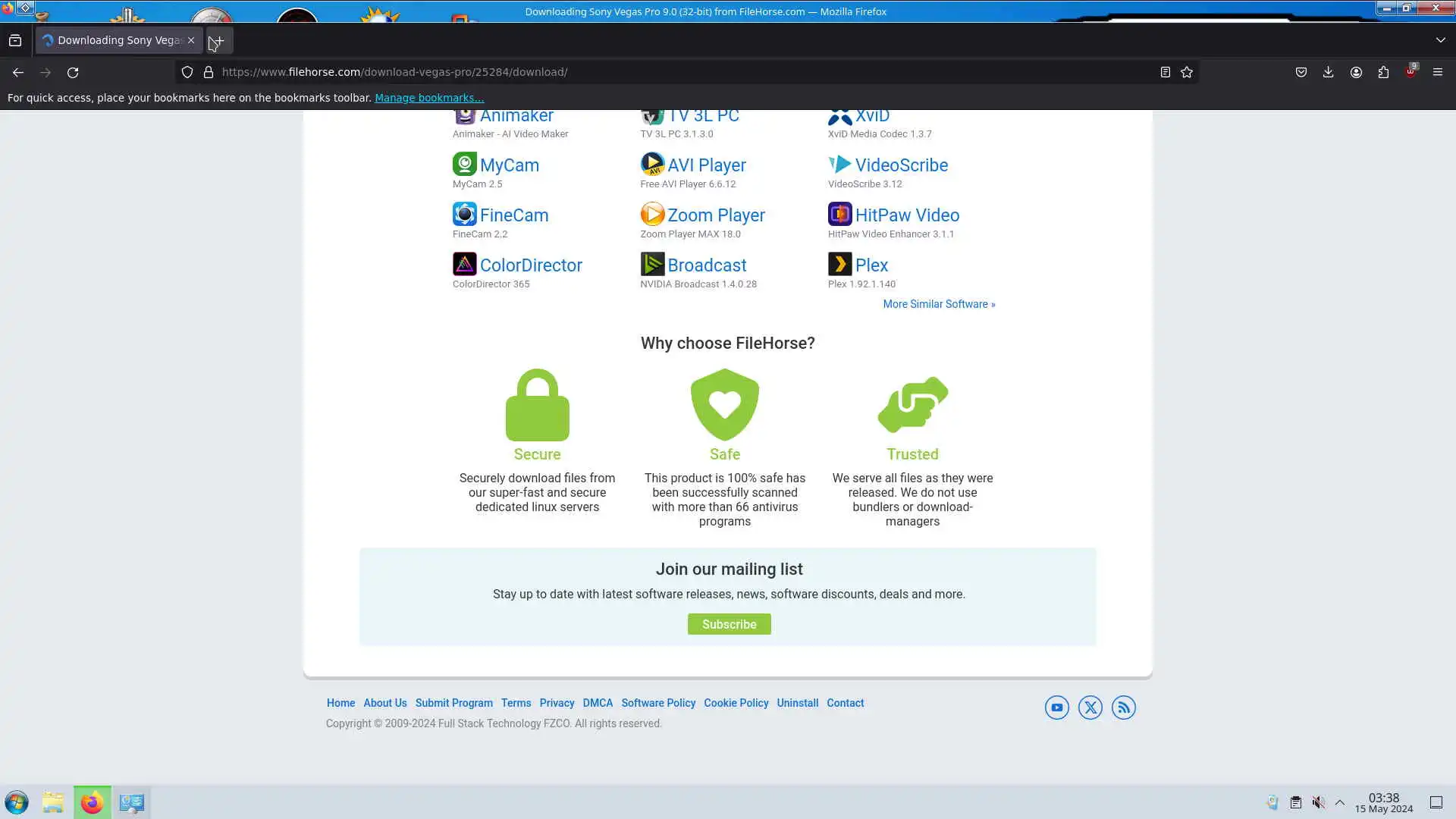Open the X (Twitter) social icon
The height and width of the screenshot is (819, 1456).
[x=1090, y=708]
